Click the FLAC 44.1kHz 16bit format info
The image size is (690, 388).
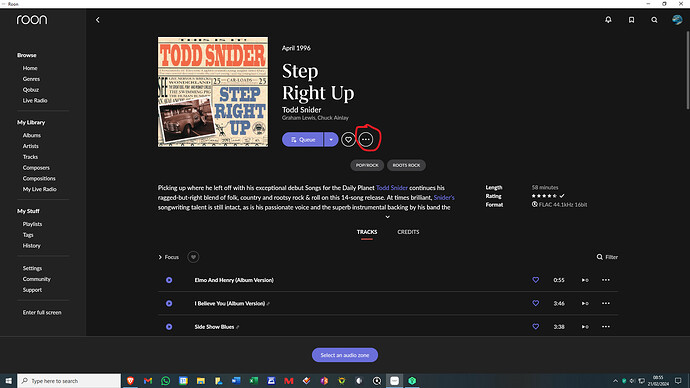point(559,205)
